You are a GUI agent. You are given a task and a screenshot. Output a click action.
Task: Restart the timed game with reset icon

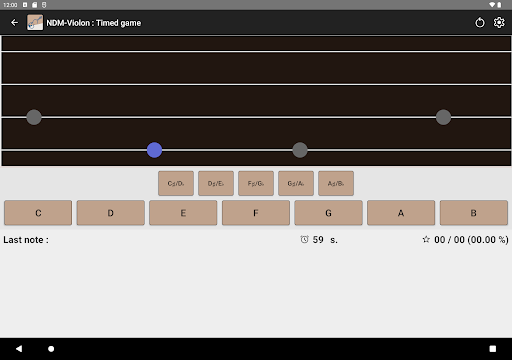(x=480, y=23)
